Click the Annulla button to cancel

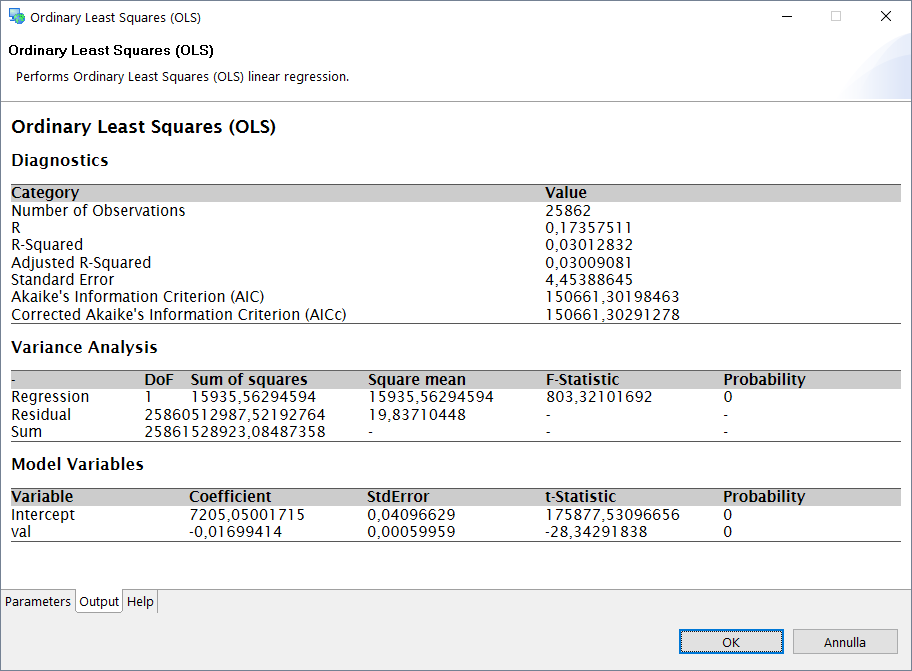(x=844, y=642)
